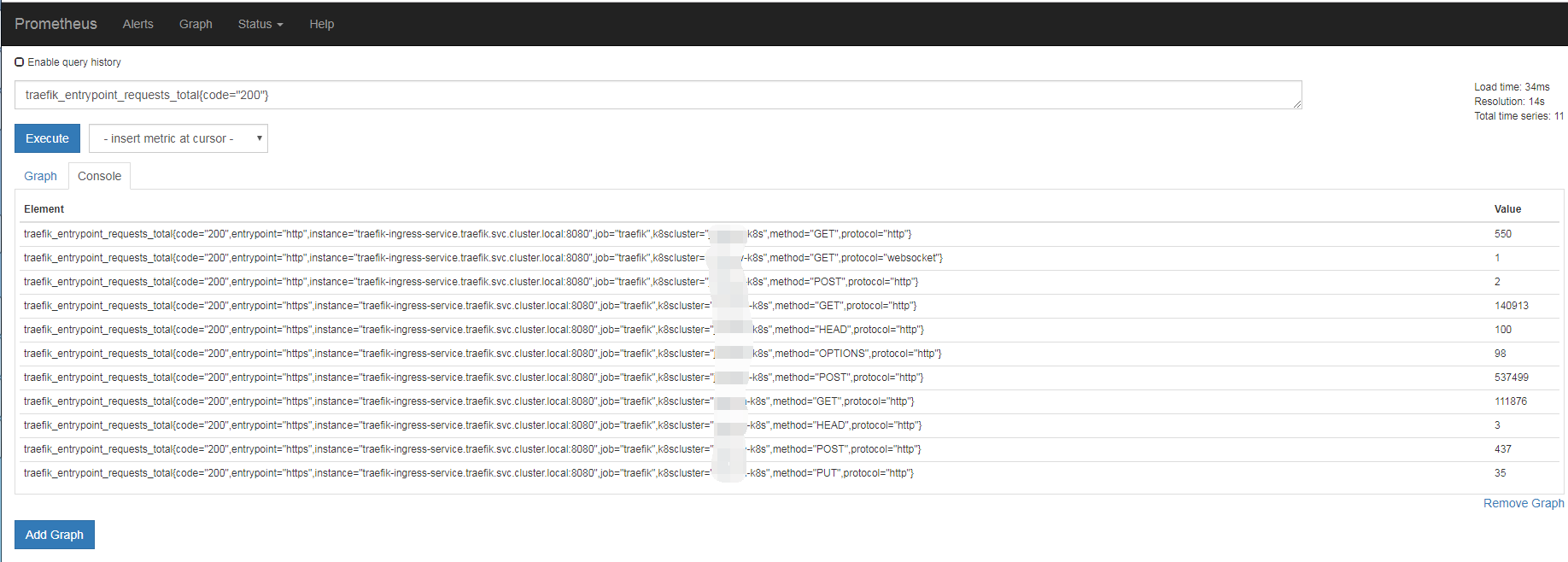Click Remove Graph link

click(x=1523, y=503)
